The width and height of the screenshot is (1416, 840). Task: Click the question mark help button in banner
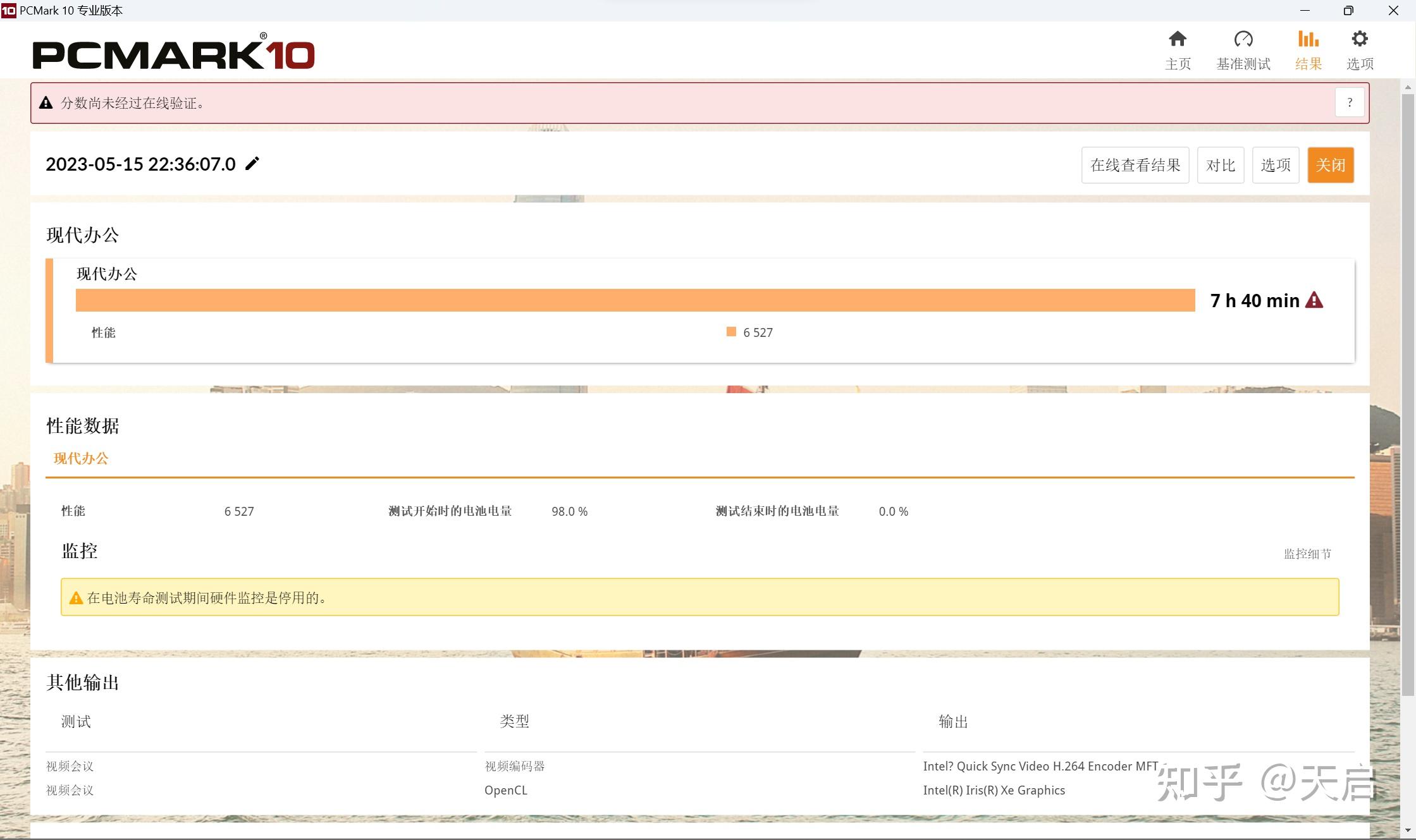click(1349, 102)
